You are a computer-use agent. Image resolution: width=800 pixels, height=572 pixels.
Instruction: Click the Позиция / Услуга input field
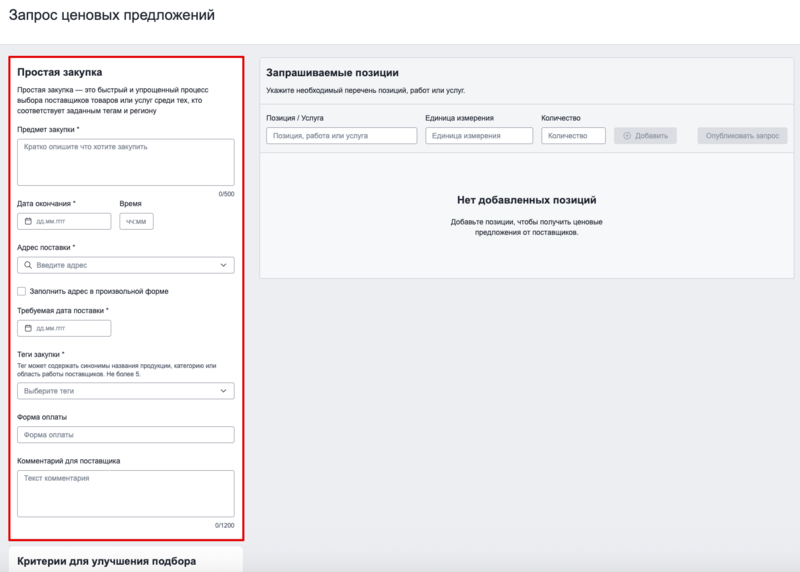[341, 136]
